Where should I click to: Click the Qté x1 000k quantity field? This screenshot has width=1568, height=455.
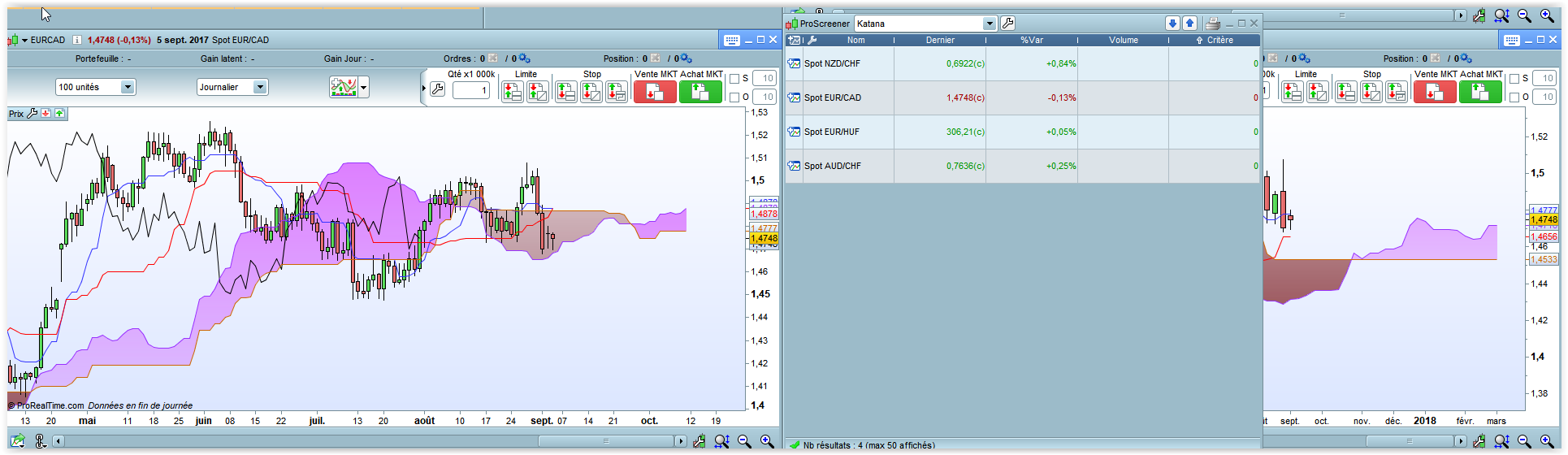(471, 90)
